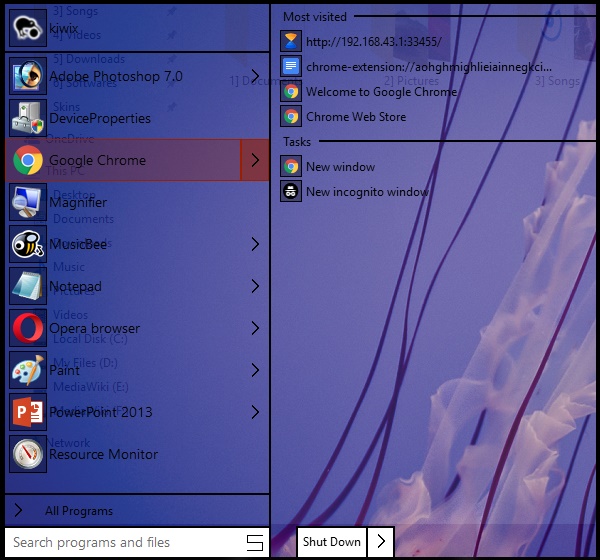Click the red Opera browser icon
The image size is (600, 560).
coord(28,328)
